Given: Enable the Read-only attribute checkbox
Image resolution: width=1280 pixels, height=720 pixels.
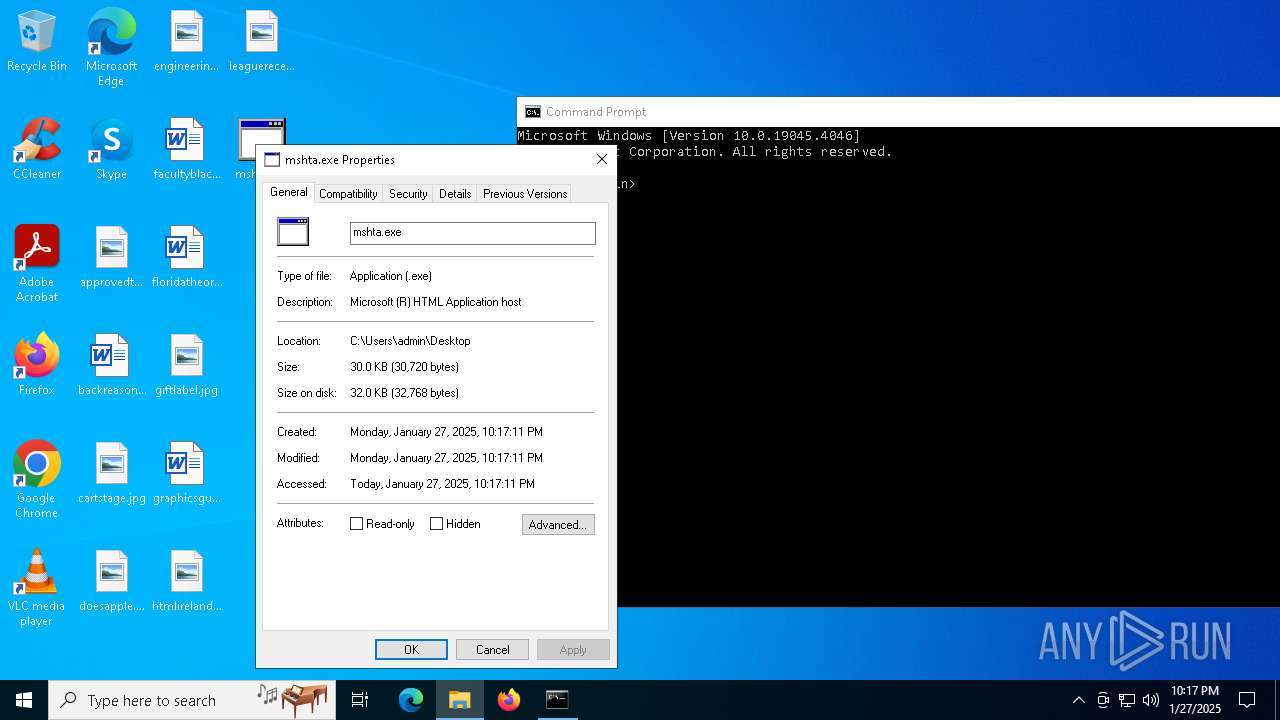Looking at the screenshot, I should coord(356,524).
